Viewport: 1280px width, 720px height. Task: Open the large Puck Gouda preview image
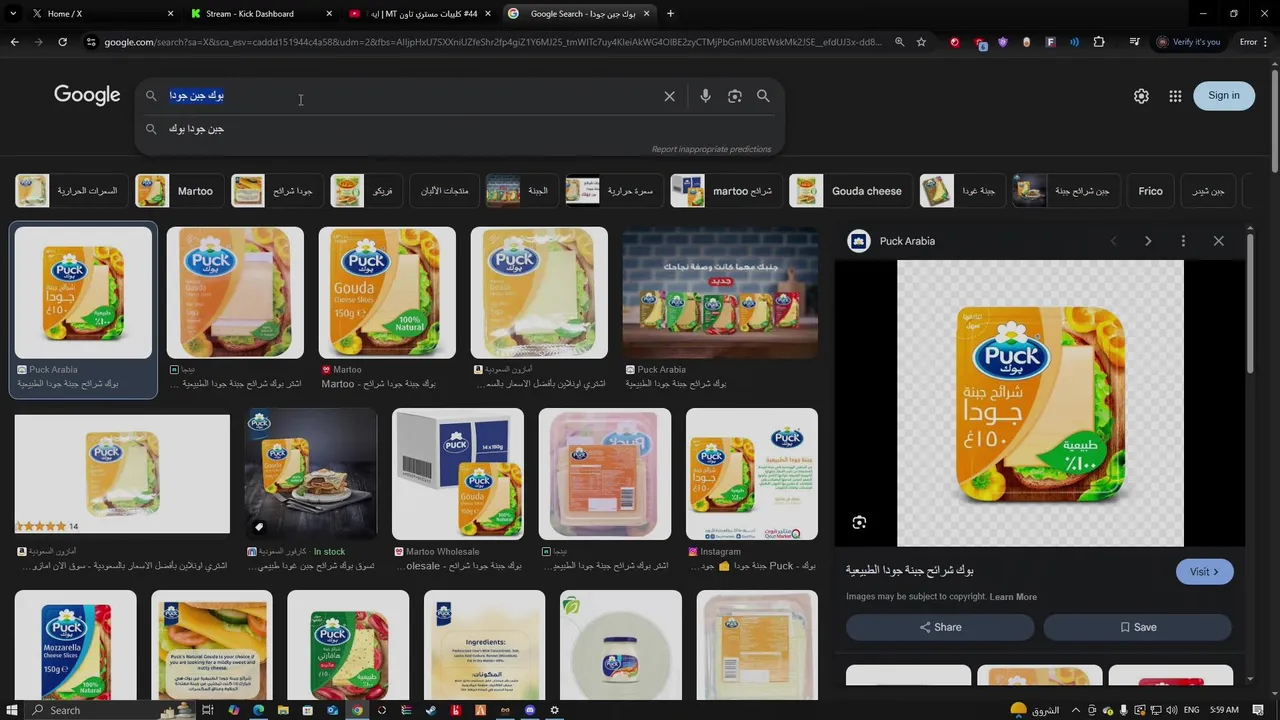pos(1040,403)
